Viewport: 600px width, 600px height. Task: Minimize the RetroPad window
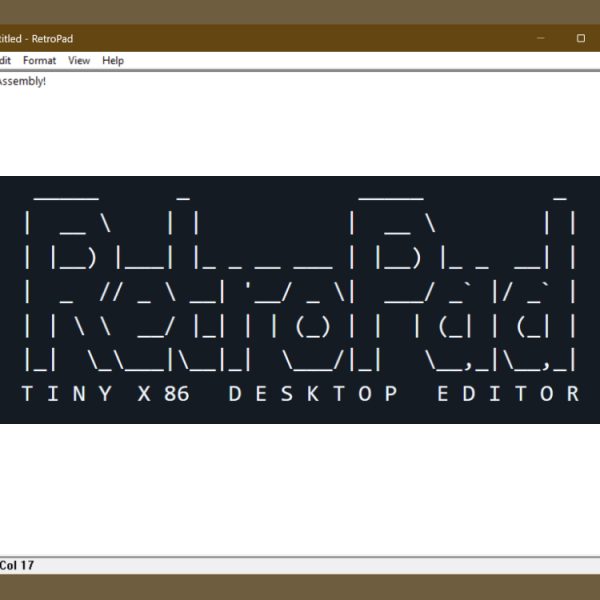point(541,38)
